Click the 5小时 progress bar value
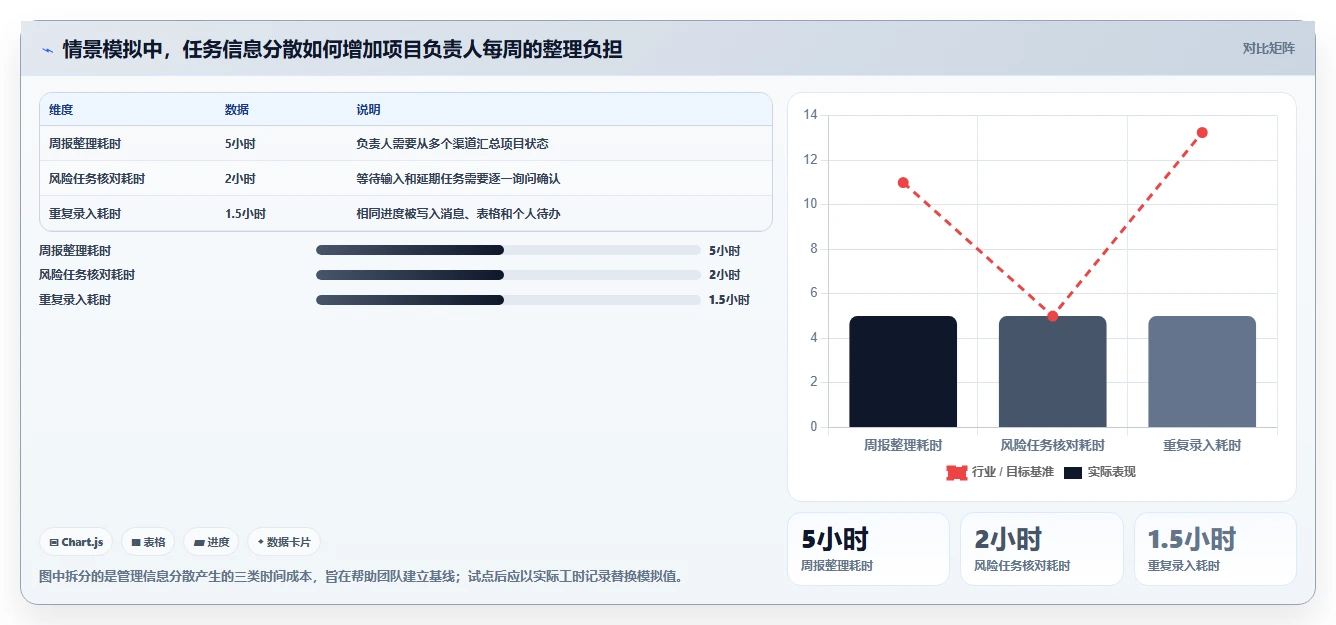The height and width of the screenshot is (625, 1336). [724, 250]
